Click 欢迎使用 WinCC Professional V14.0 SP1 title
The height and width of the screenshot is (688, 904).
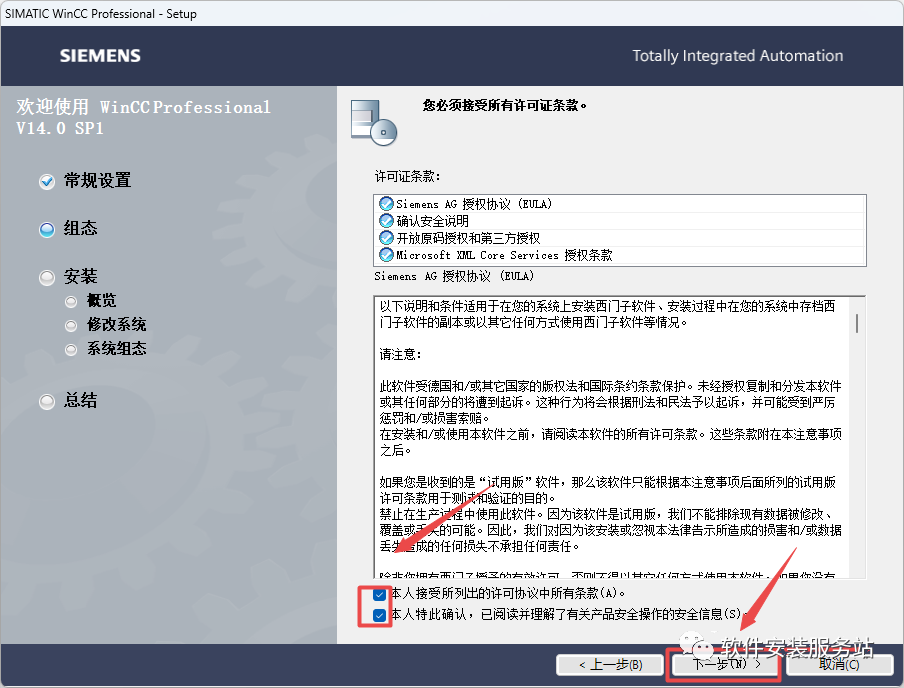point(144,117)
